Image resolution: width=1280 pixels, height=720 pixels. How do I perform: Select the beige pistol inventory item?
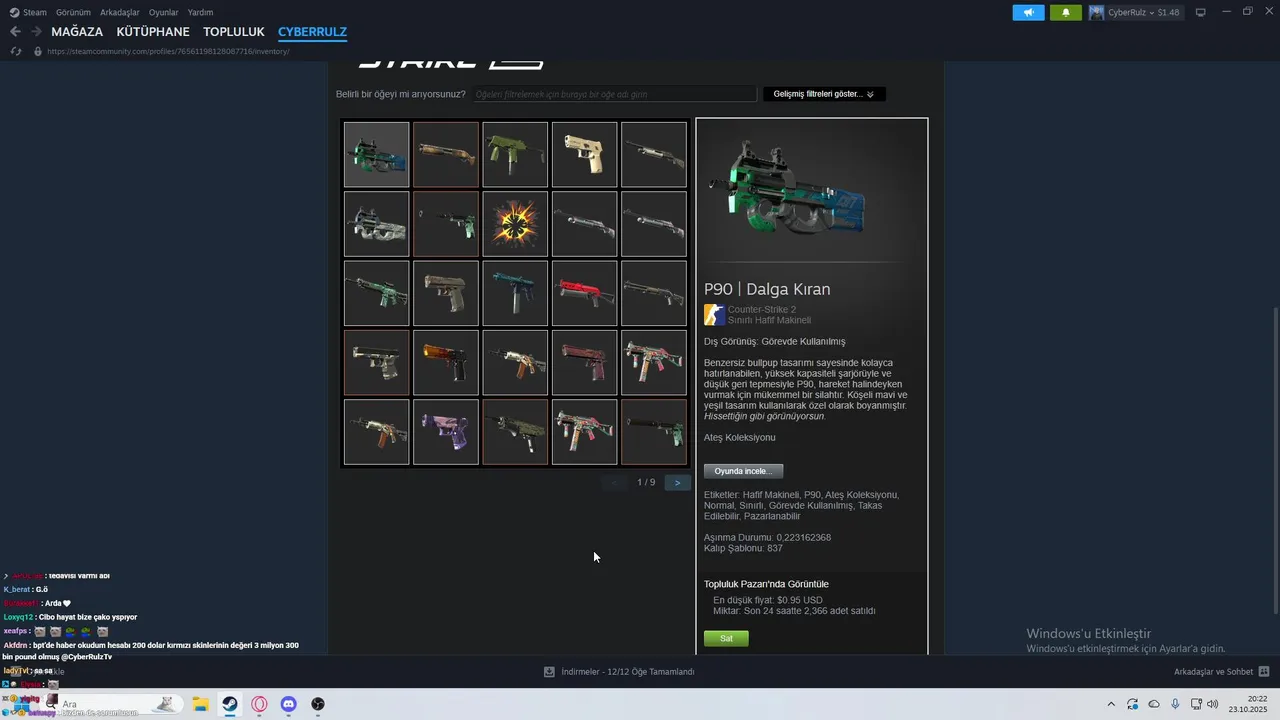[584, 155]
